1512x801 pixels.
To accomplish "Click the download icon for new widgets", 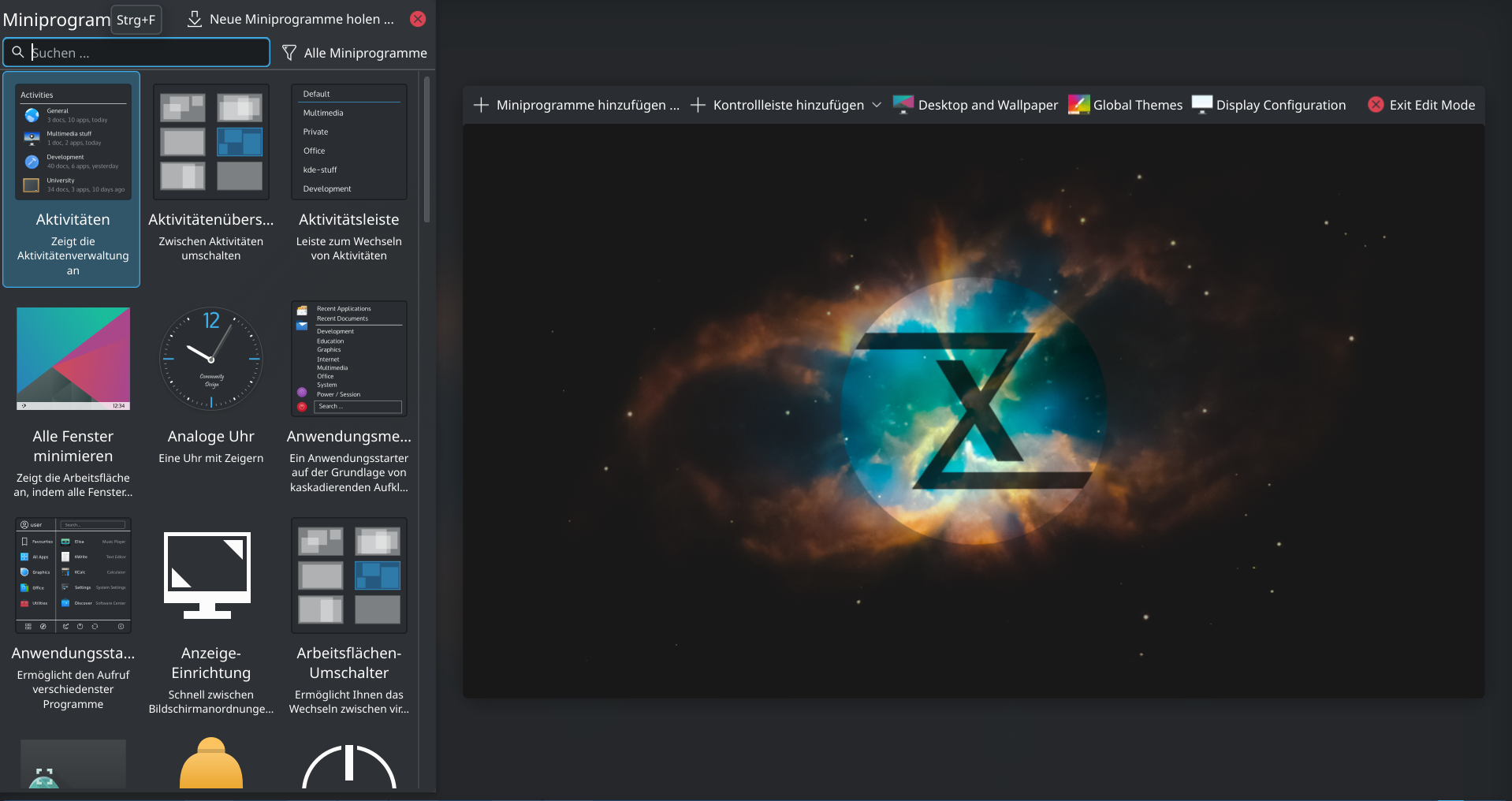I will click(195, 19).
